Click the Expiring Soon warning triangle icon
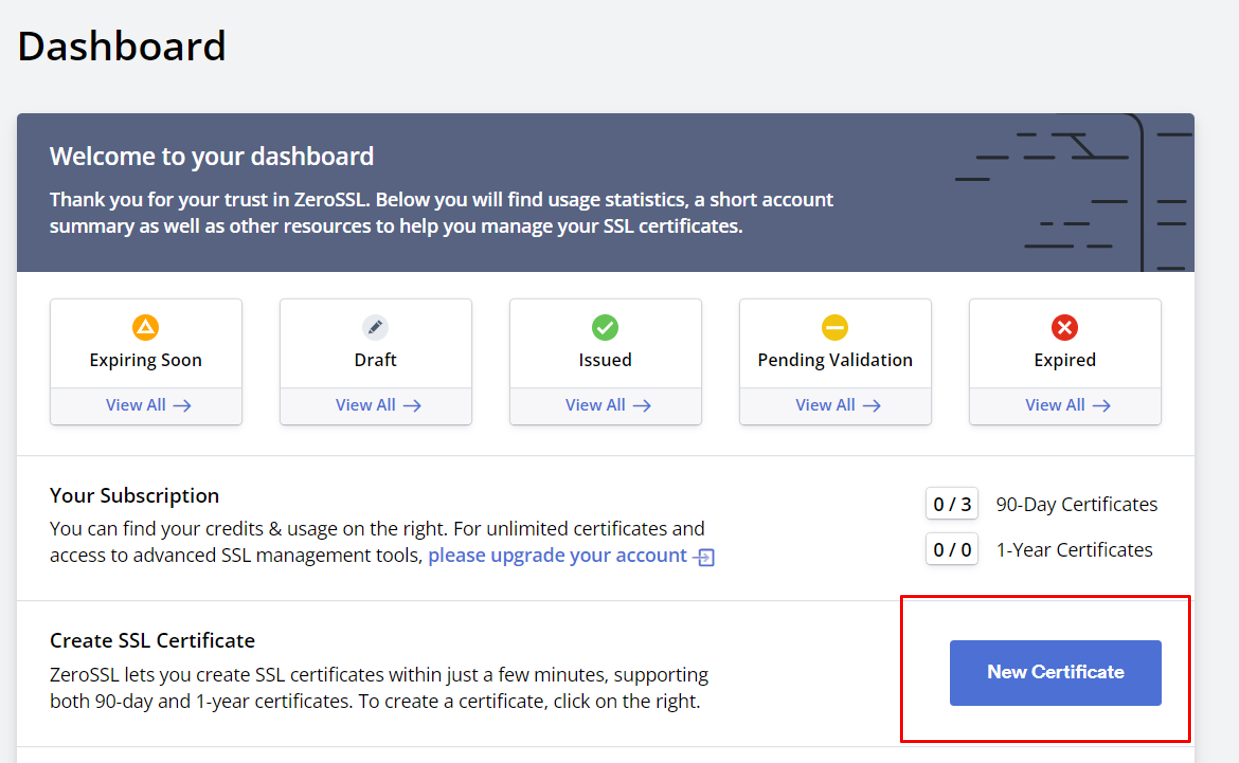 click(146, 327)
